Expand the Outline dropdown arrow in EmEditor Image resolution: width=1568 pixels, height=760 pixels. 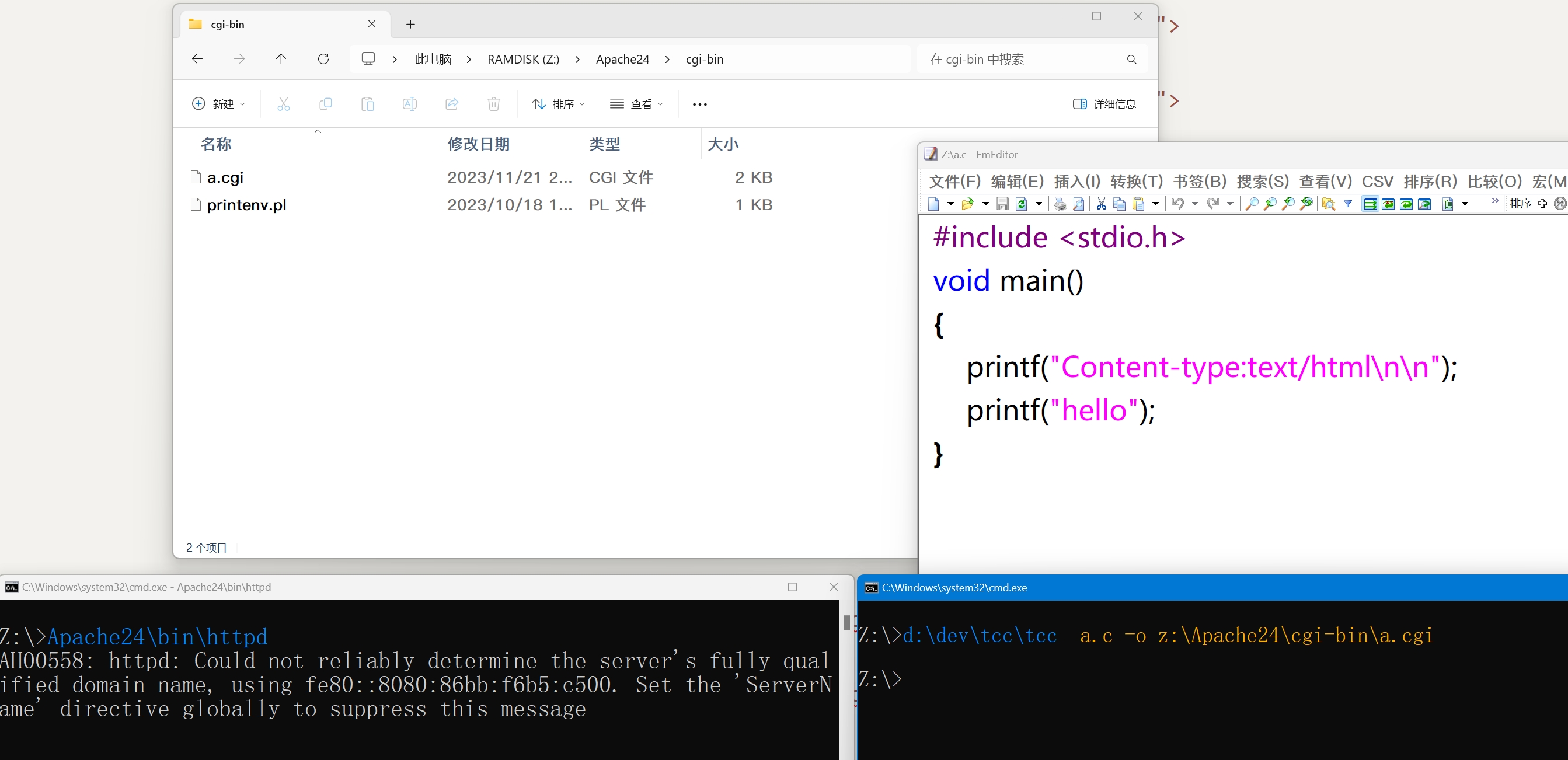click(x=1465, y=204)
